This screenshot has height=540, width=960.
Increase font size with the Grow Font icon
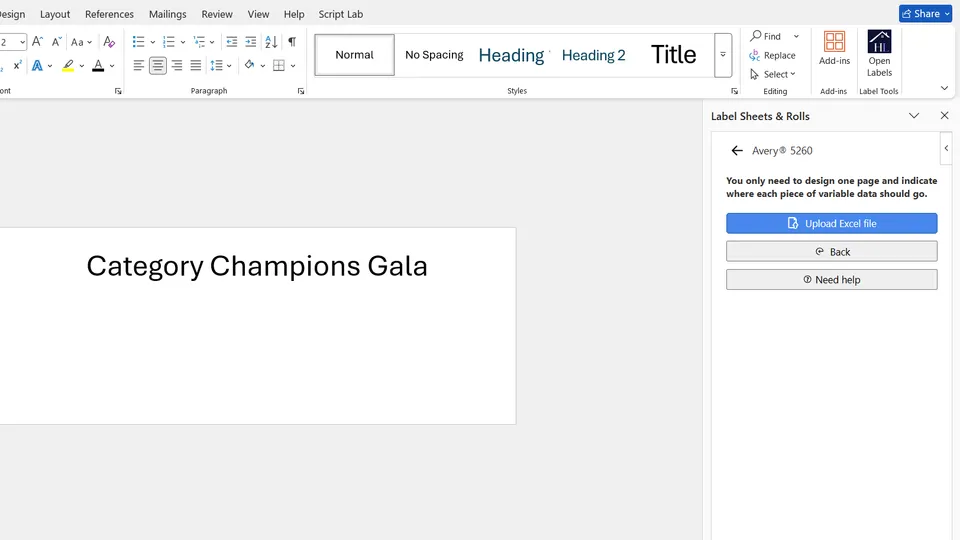pos(37,42)
